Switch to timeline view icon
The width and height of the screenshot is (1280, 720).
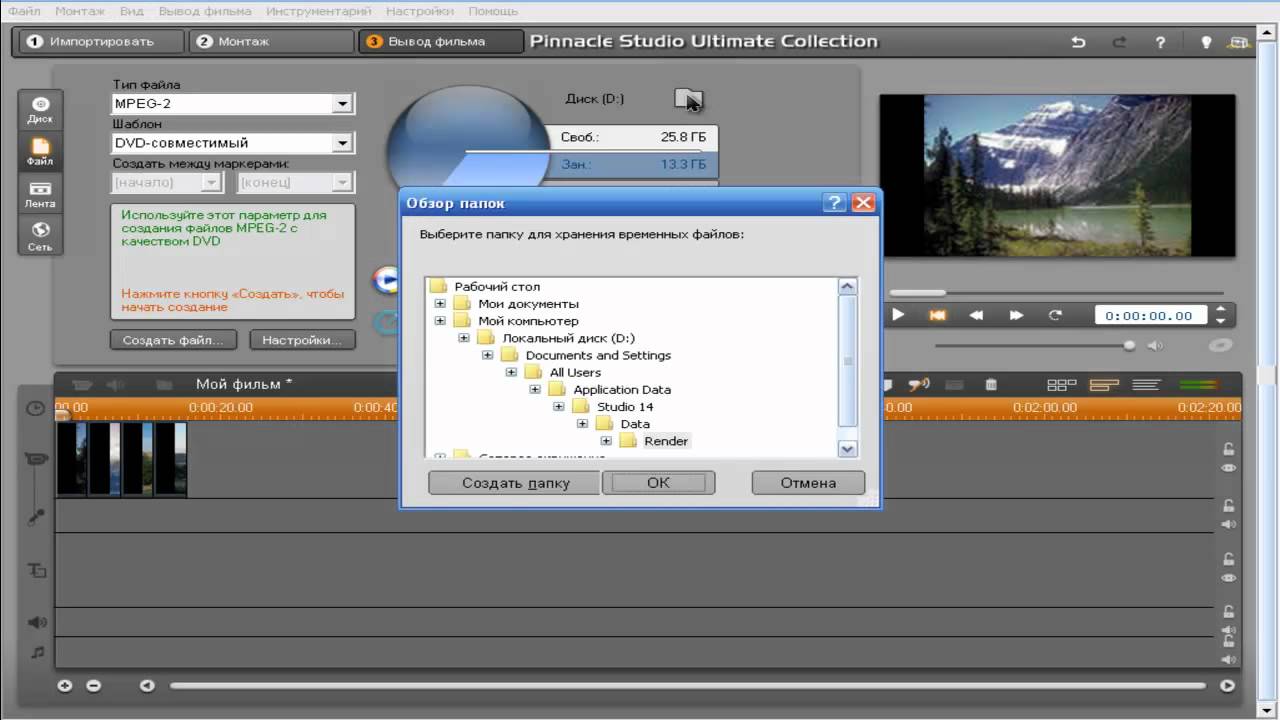tap(1103, 384)
